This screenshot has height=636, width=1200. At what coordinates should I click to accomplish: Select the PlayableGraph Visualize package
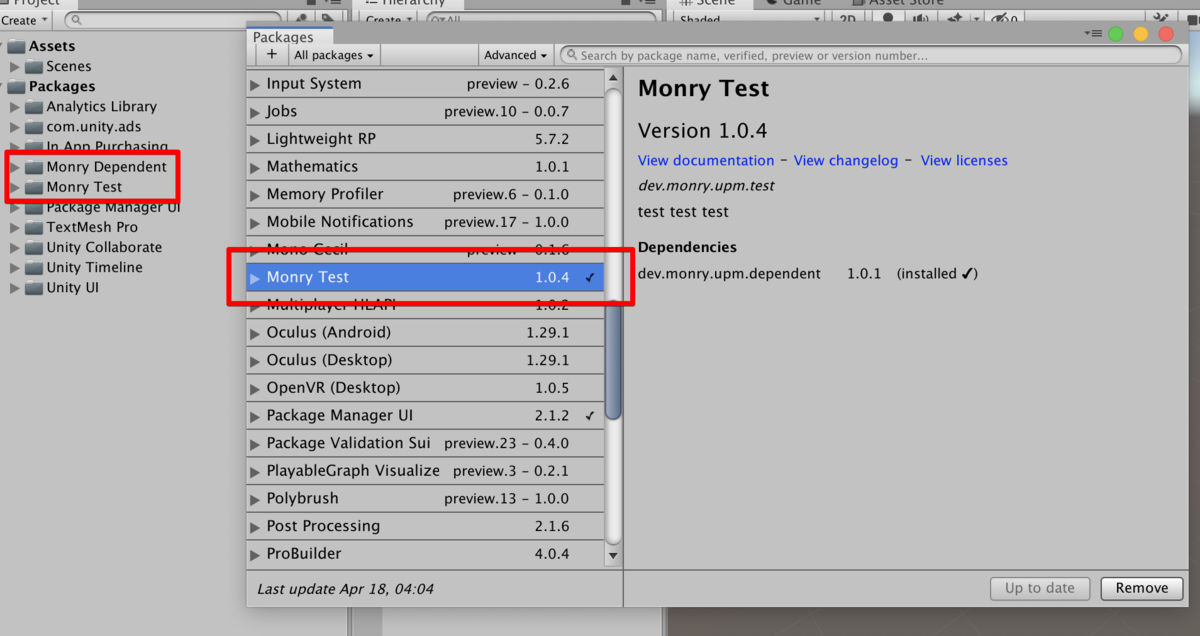[x=425, y=471]
